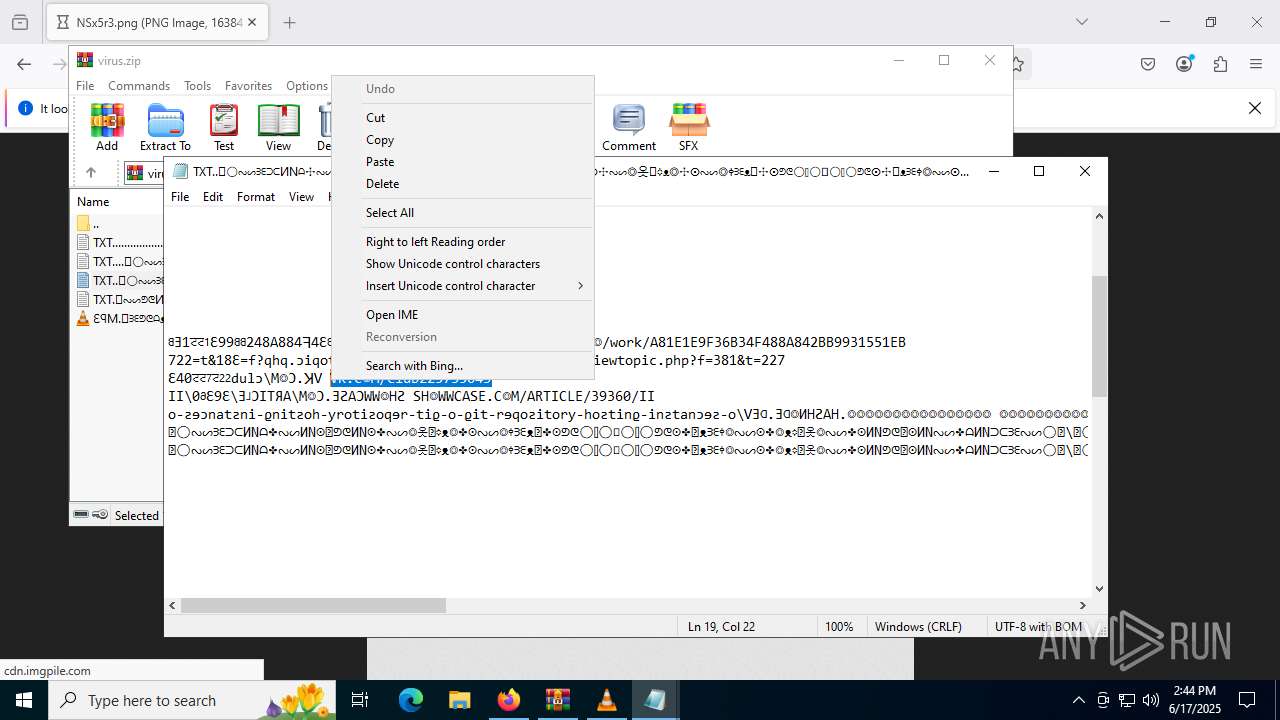Open WinRAR Options menu
This screenshot has width=1280, height=720.
(x=307, y=86)
